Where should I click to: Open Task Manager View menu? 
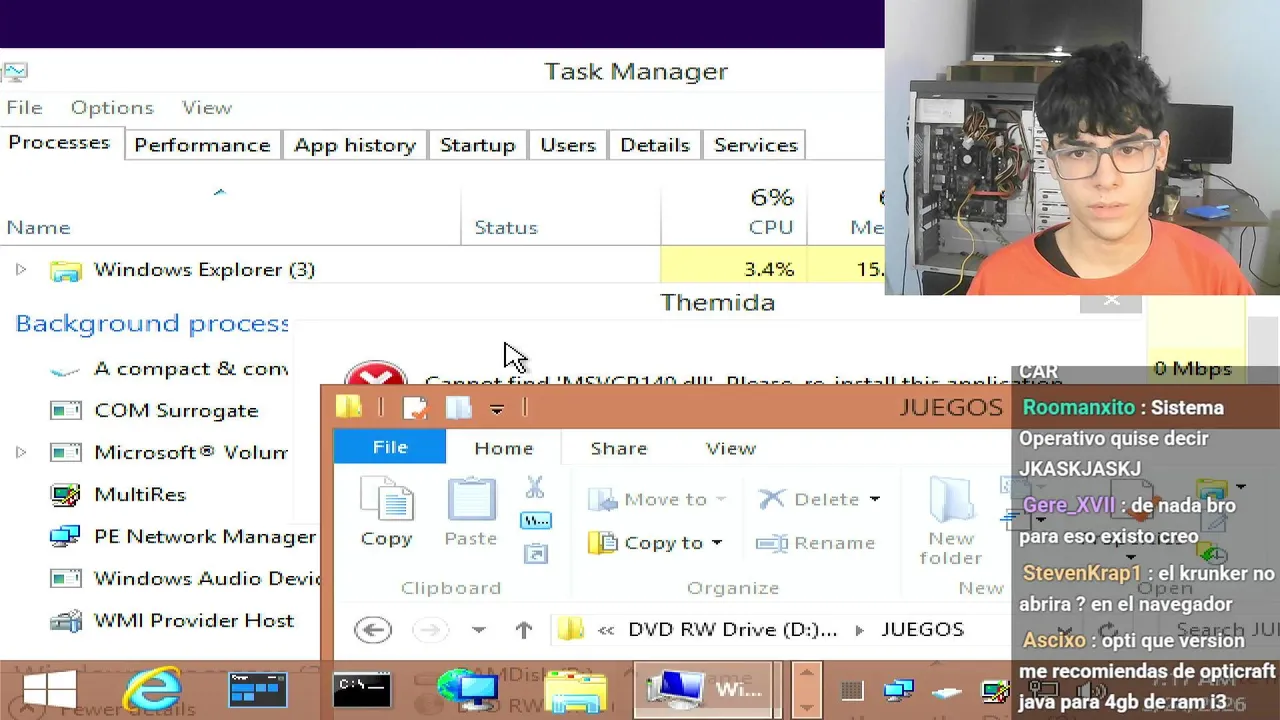(x=207, y=107)
